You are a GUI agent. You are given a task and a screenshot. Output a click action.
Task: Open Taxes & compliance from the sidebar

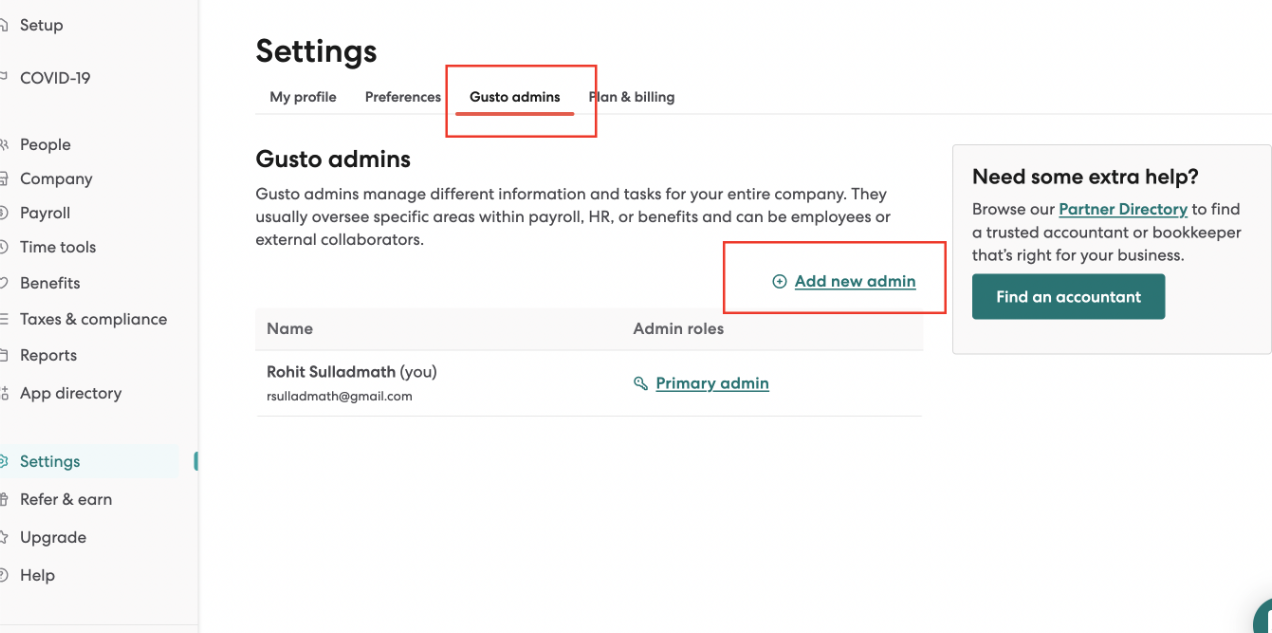93,319
